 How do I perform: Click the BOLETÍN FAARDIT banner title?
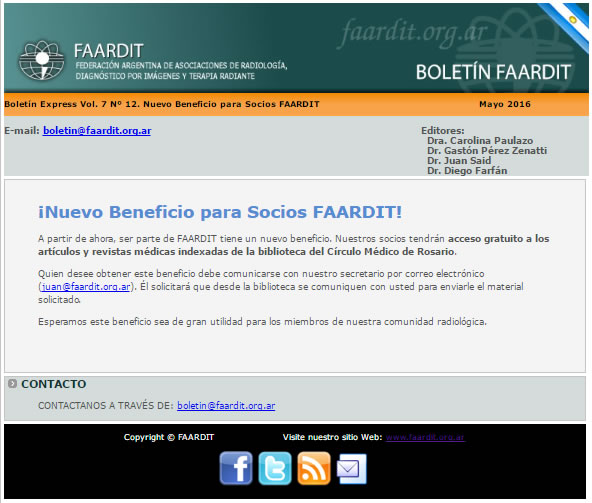click(x=493, y=72)
